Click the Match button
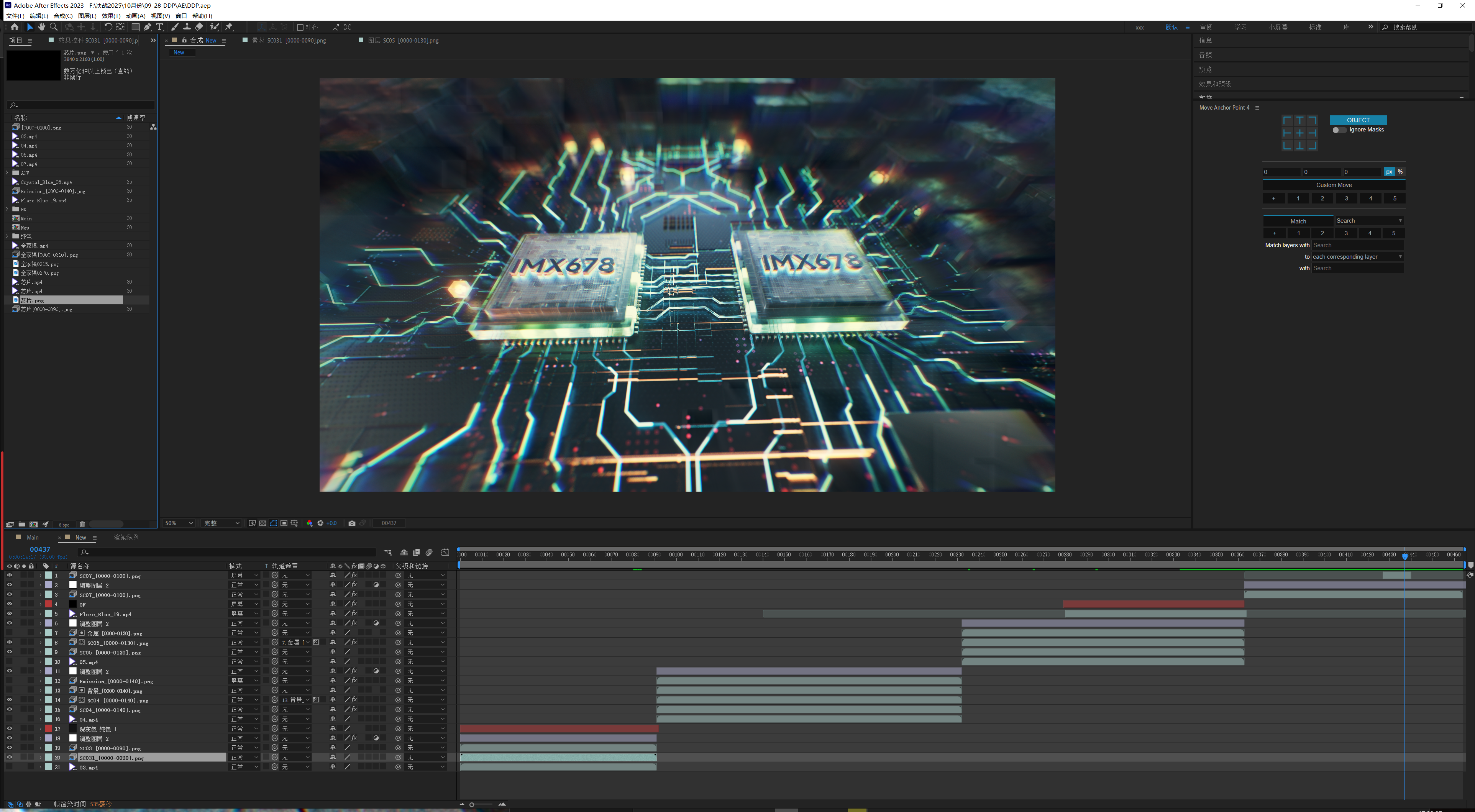The height and width of the screenshot is (812, 1475). coord(1298,221)
